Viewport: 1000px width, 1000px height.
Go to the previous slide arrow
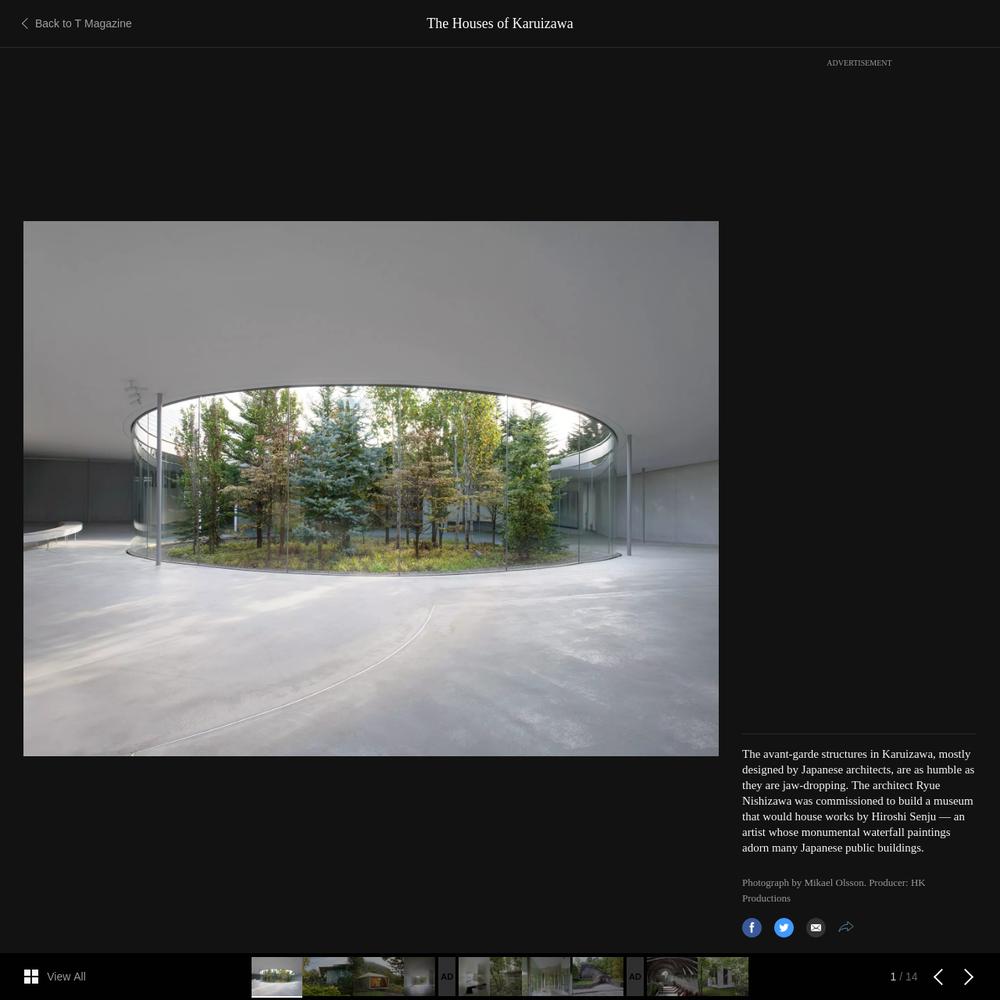(938, 976)
